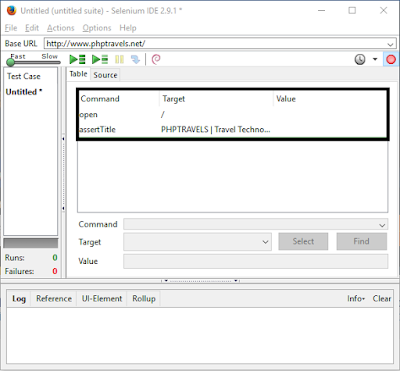
Task: Switch to the Rollup tab
Action: tap(144, 299)
